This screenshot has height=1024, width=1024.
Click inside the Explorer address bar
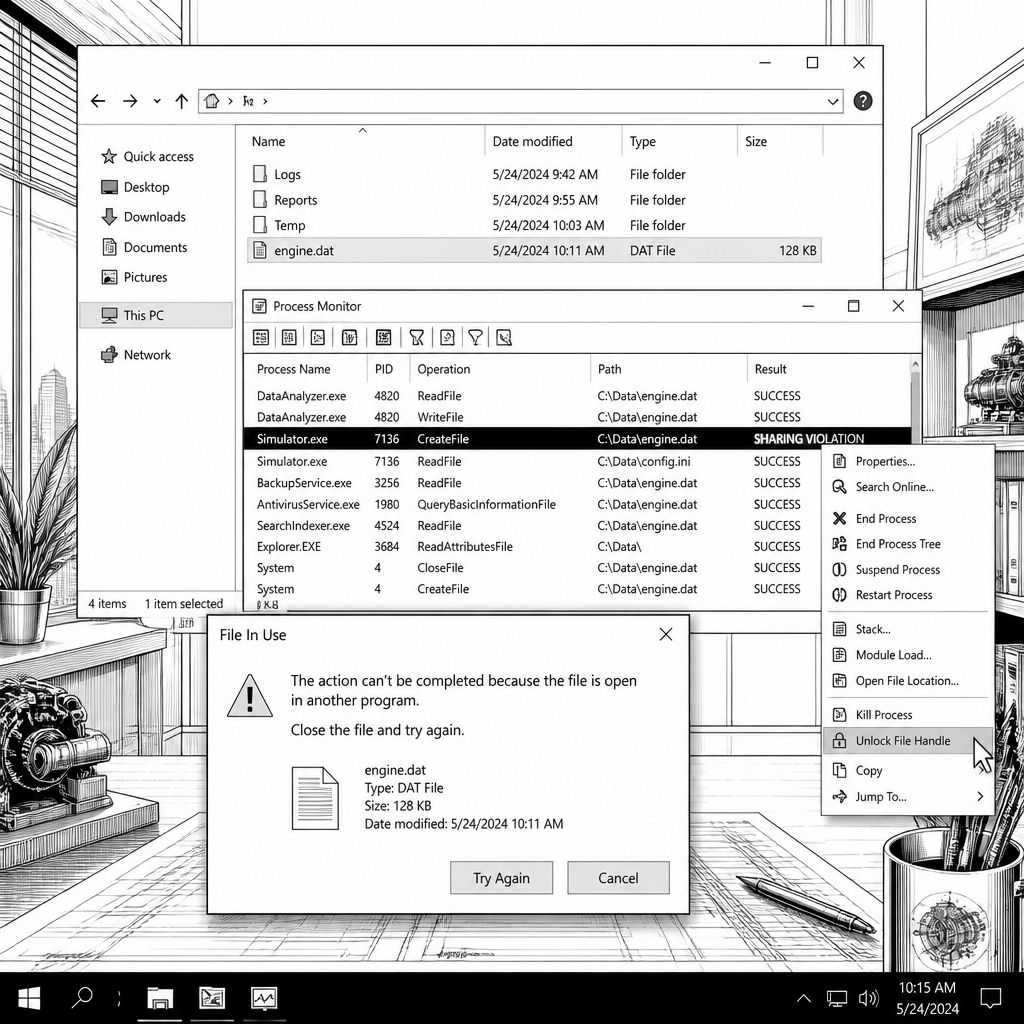[520, 101]
